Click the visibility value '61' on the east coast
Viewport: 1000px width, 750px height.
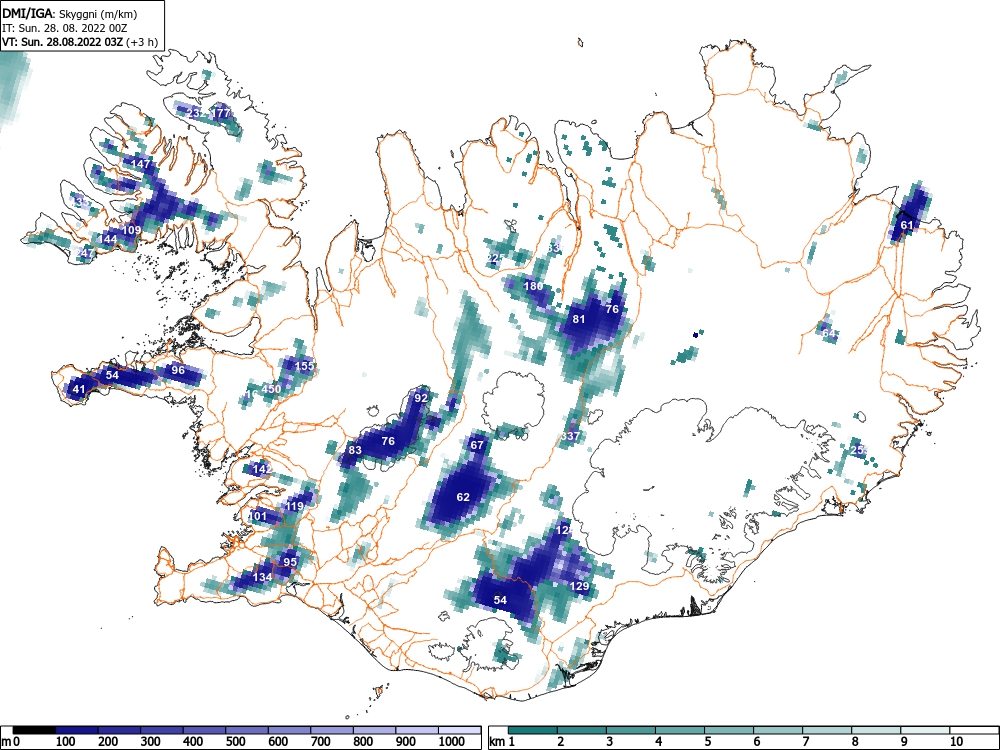point(906,225)
